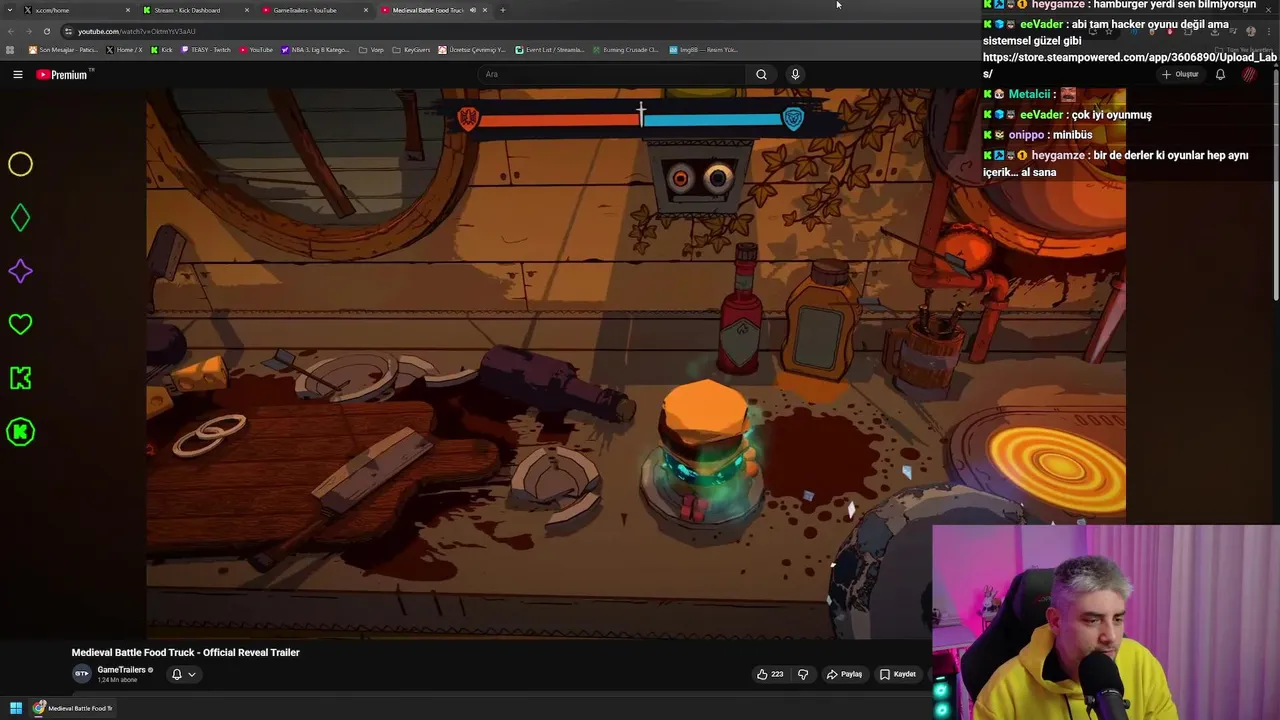Click the browser forward arrow
The image size is (1280, 720).
point(29,31)
